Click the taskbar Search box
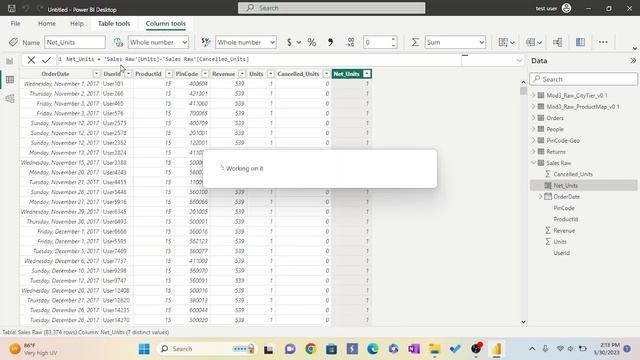This screenshot has height=360, width=640. [207, 349]
